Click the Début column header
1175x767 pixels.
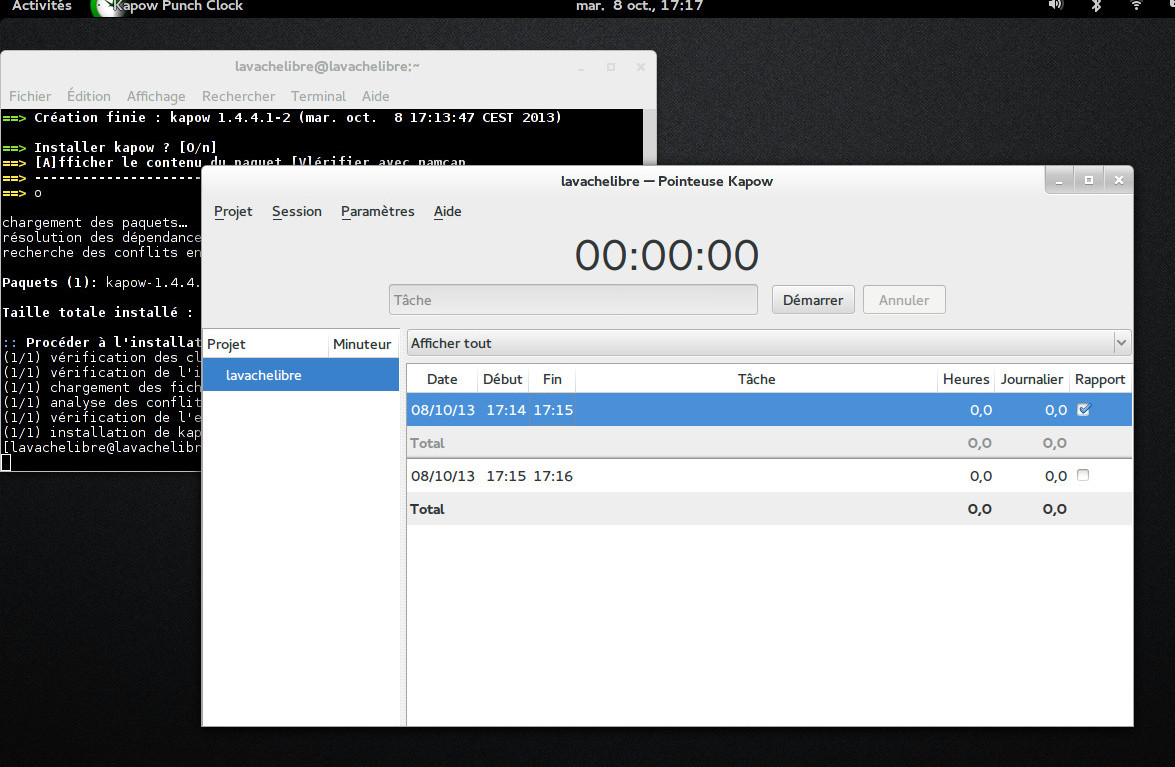[x=503, y=379]
